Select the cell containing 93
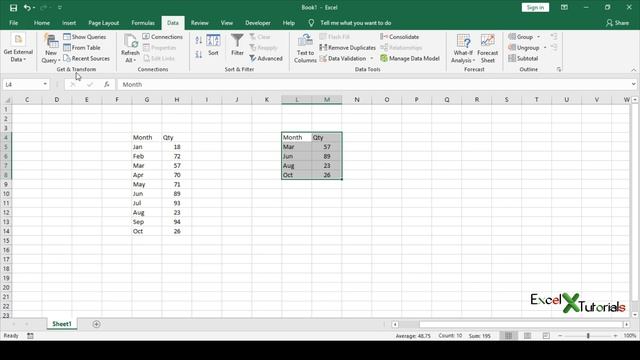This screenshot has width=640, height=360. point(177,203)
